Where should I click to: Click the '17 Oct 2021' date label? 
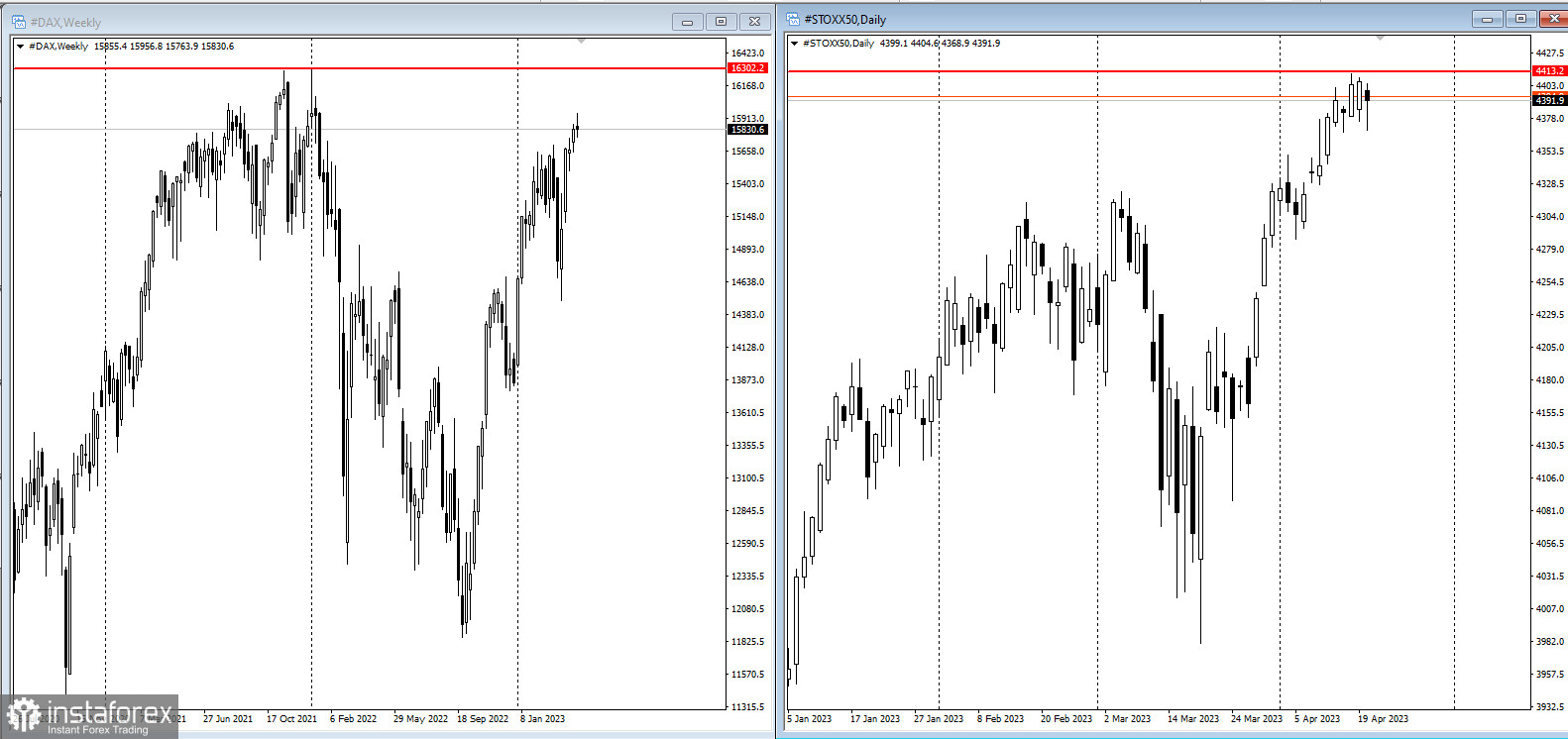point(291,719)
